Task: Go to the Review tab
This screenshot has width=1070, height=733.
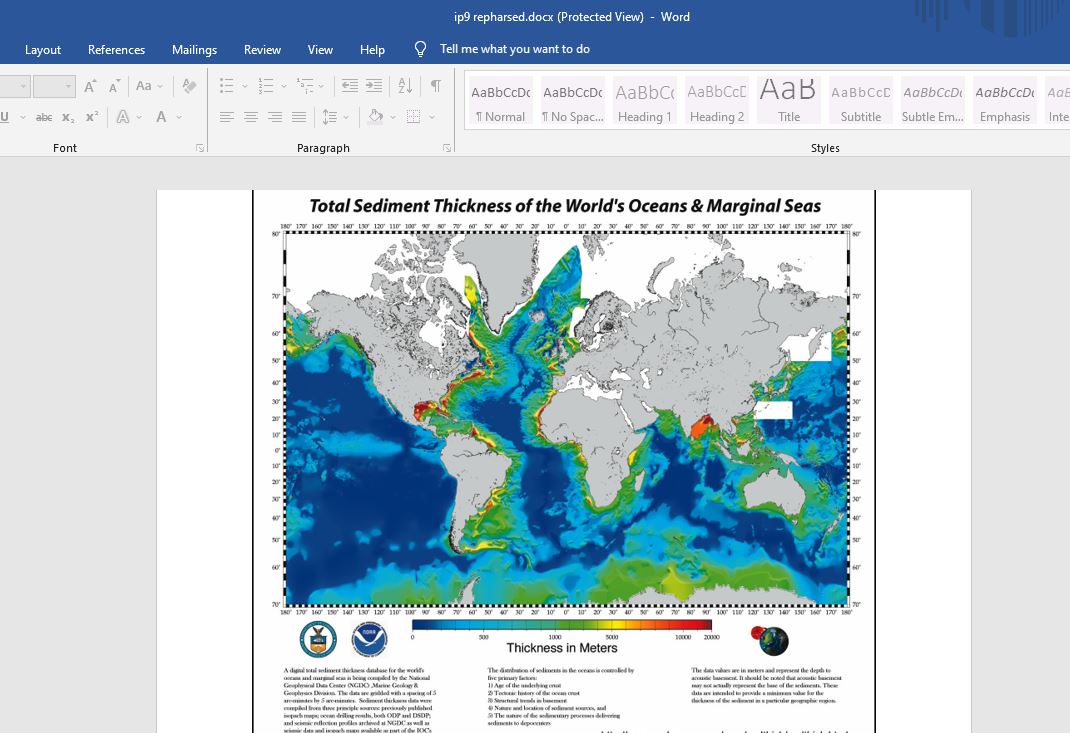Action: (x=262, y=50)
